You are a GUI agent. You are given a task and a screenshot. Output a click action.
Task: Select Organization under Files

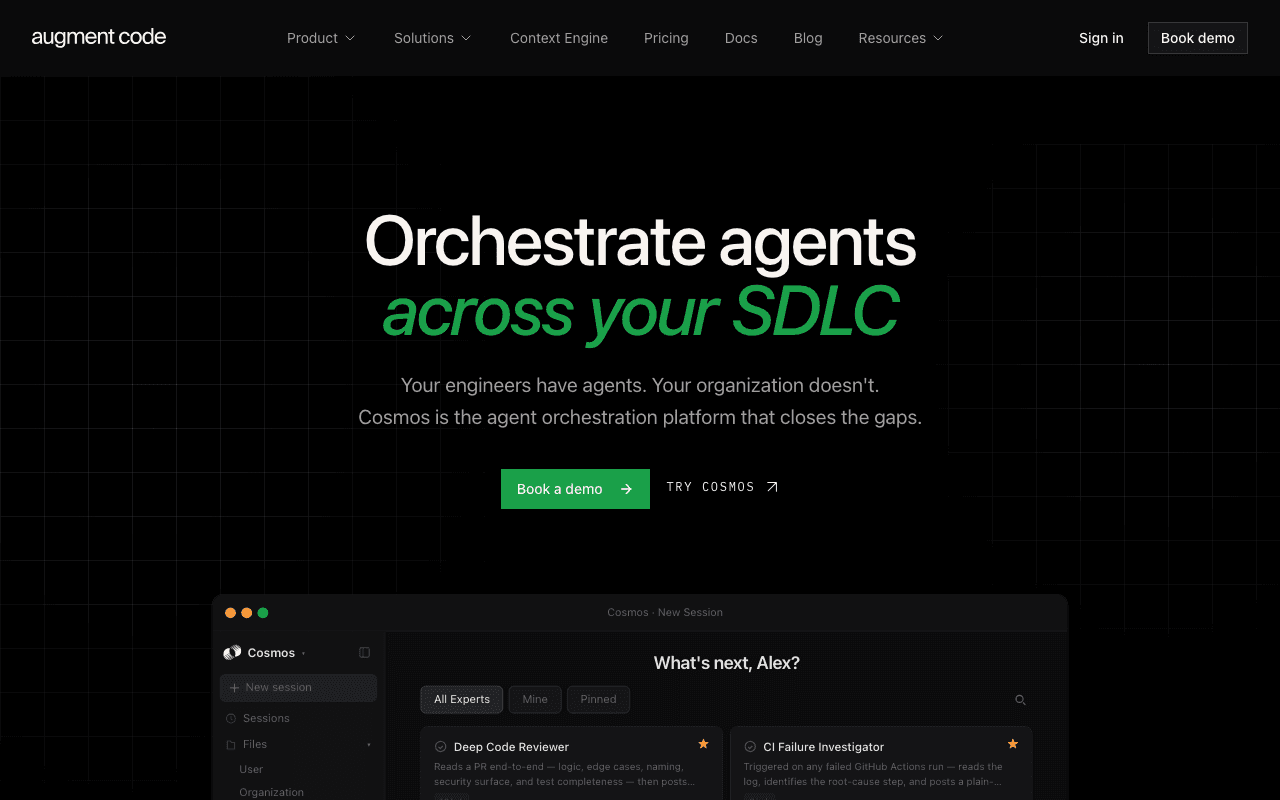(271, 792)
